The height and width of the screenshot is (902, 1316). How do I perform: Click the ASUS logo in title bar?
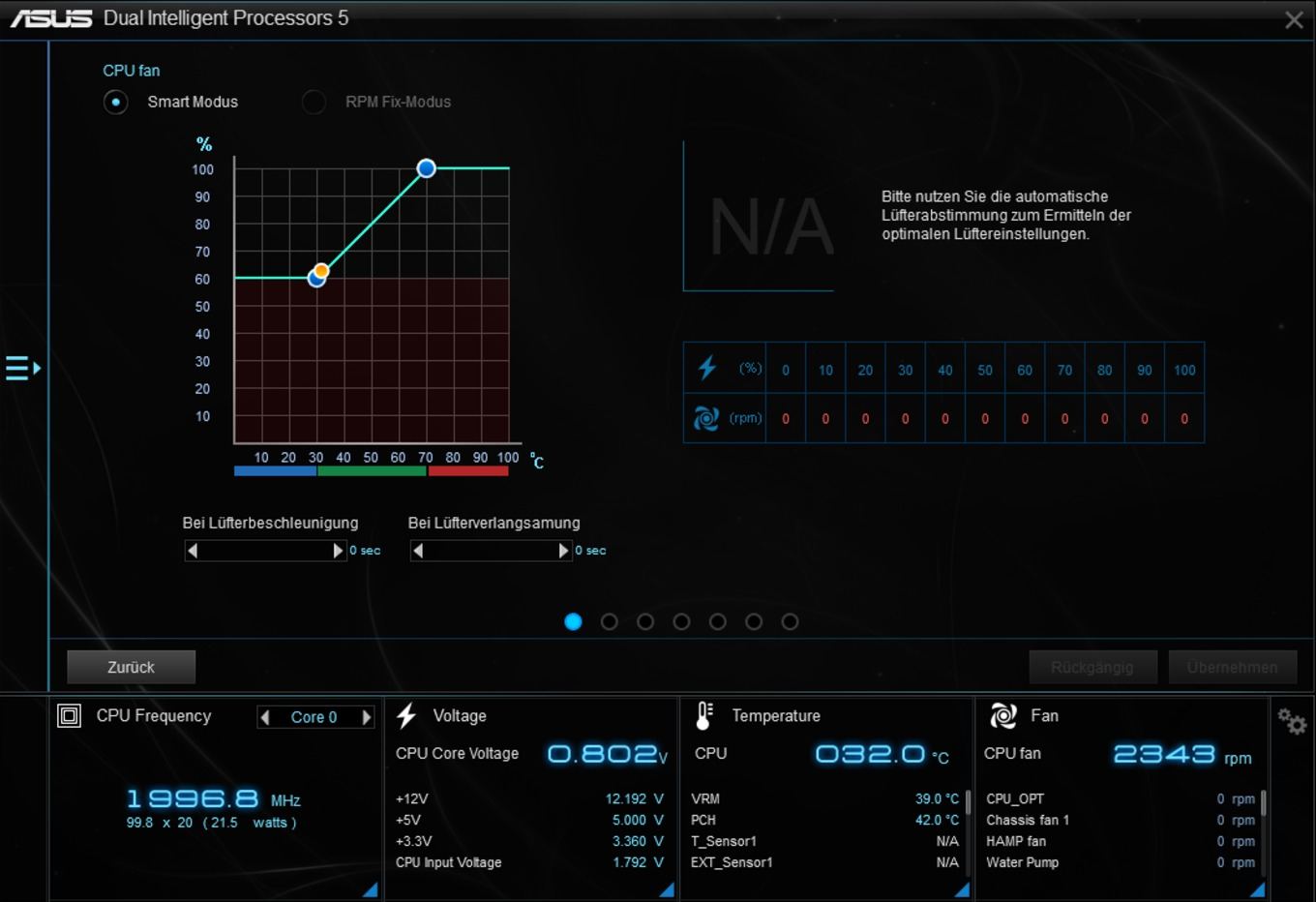tap(51, 18)
